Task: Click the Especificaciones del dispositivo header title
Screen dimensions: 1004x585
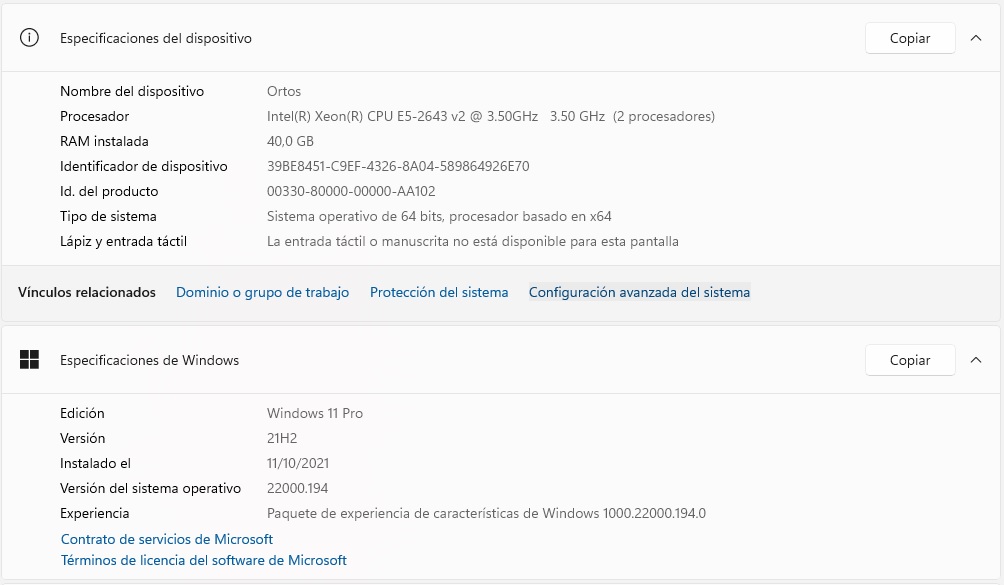Action: 156,38
